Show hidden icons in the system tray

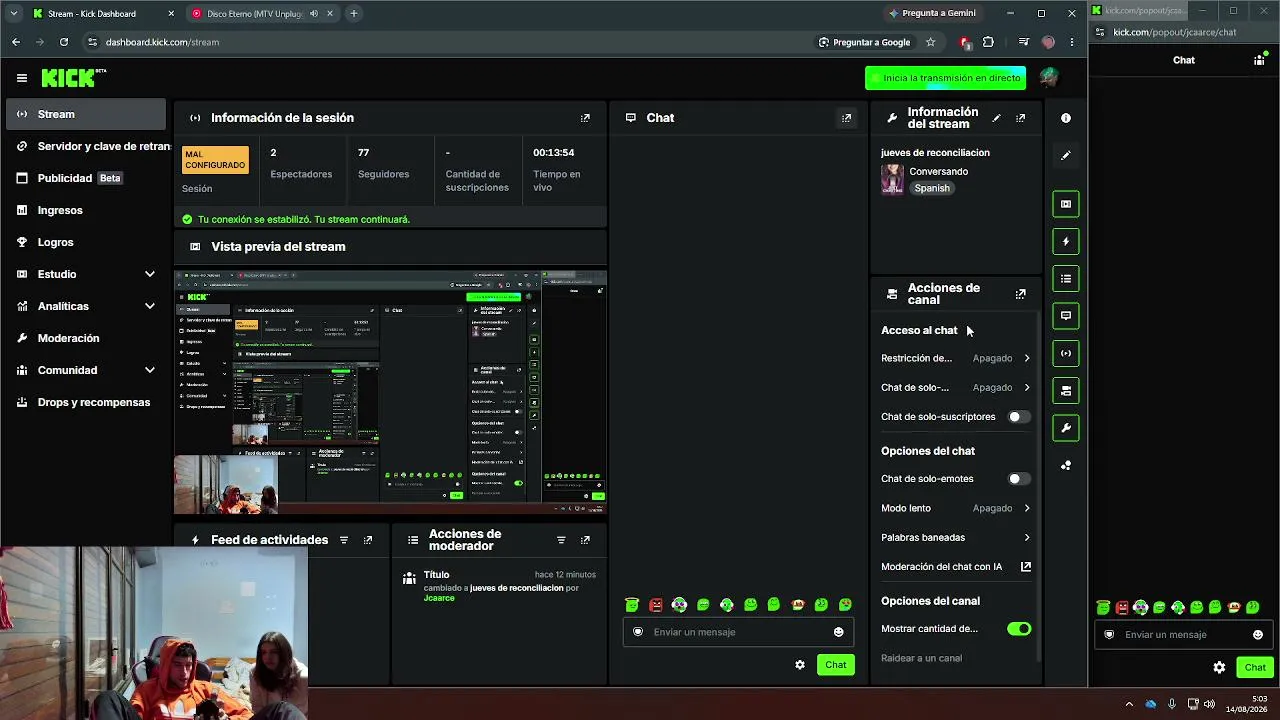tap(1129, 704)
